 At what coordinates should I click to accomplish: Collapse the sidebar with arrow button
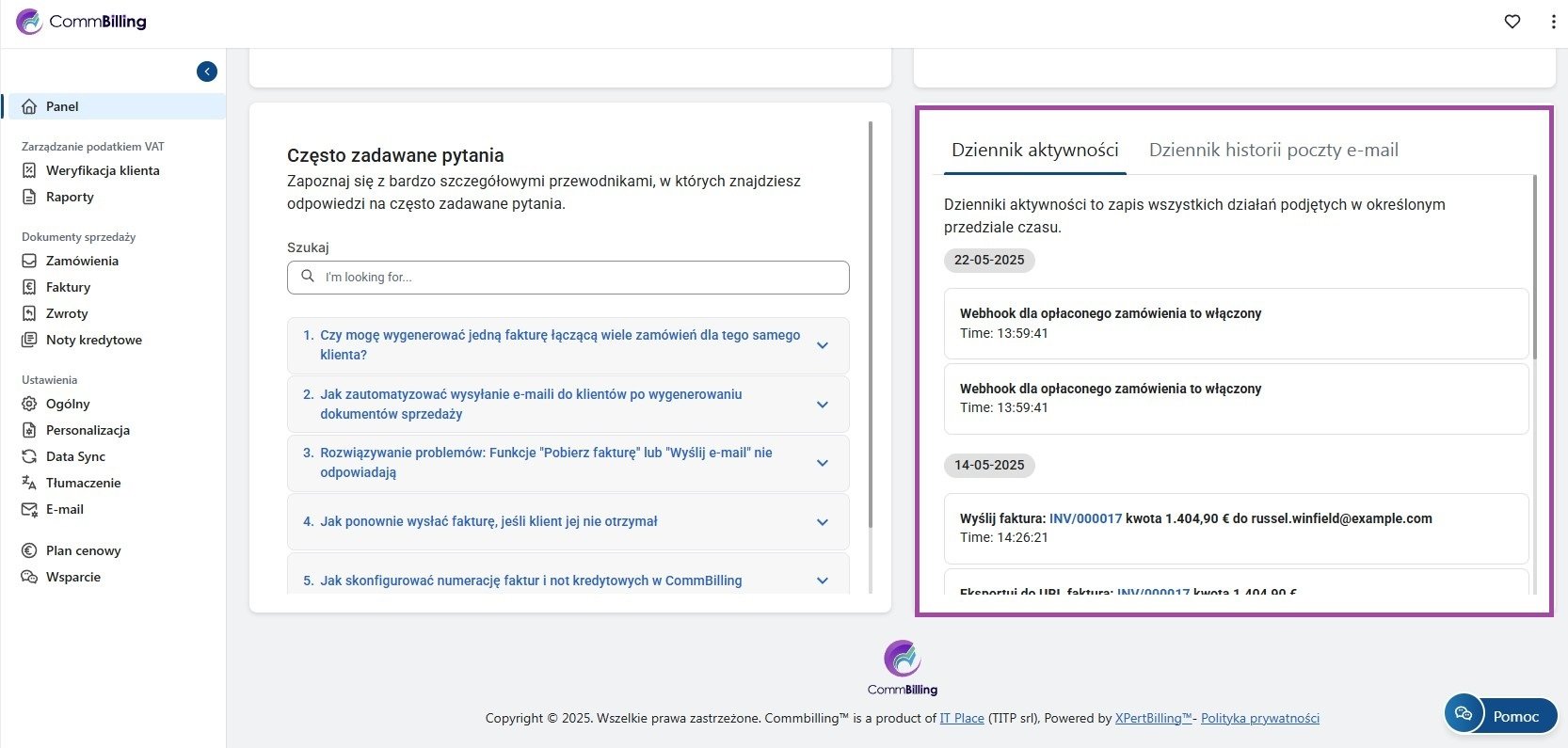tap(207, 72)
